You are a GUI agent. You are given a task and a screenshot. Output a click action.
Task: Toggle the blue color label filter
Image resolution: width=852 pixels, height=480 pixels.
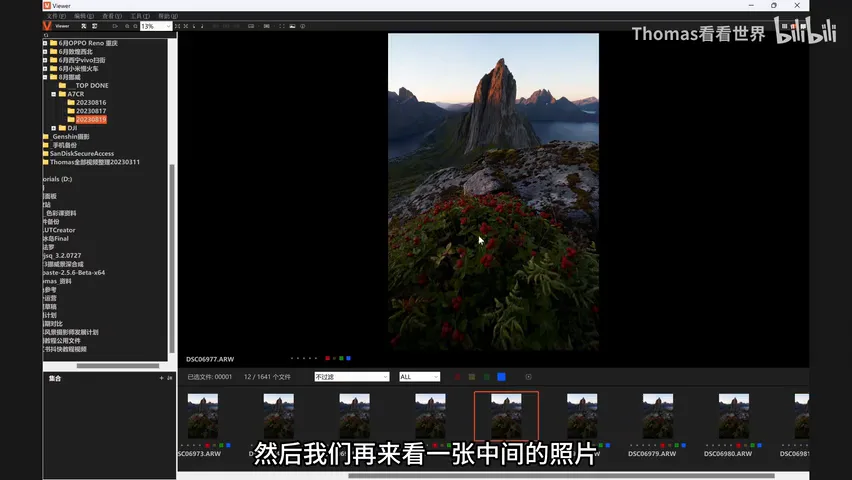point(502,377)
